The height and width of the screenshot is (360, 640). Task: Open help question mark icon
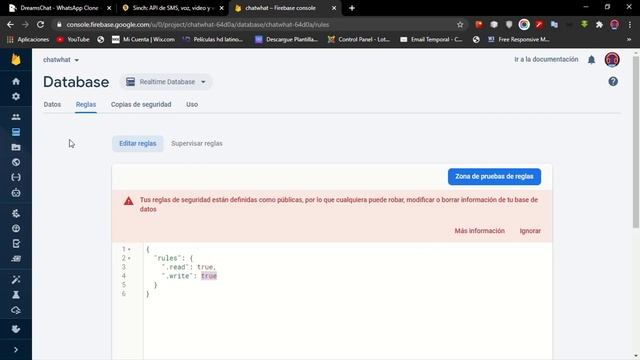click(613, 82)
